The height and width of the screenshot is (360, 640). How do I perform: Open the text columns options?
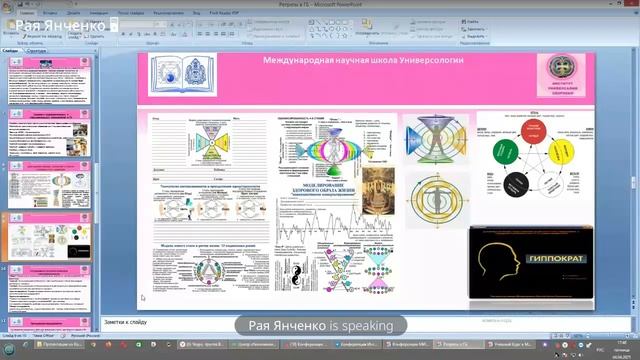tap(232, 34)
